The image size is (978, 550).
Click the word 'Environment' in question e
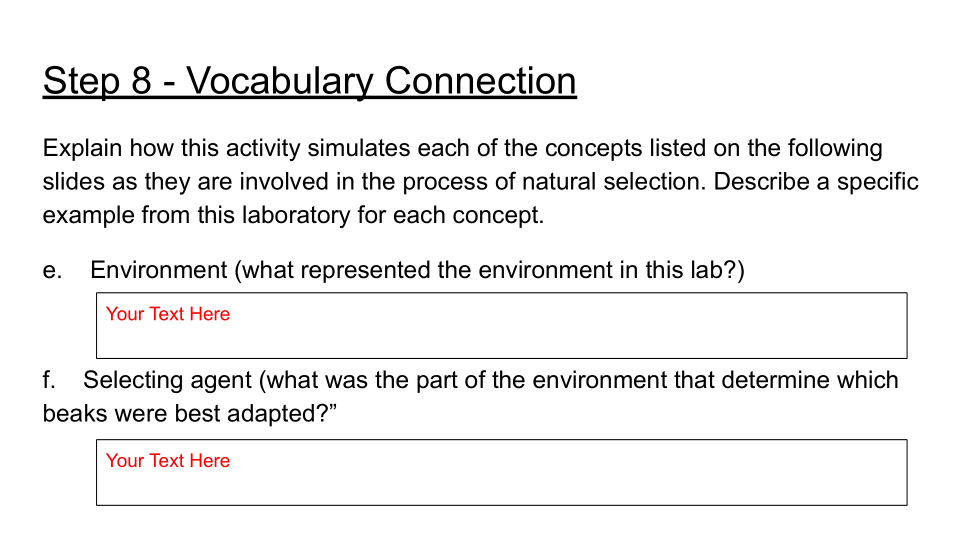(x=158, y=270)
